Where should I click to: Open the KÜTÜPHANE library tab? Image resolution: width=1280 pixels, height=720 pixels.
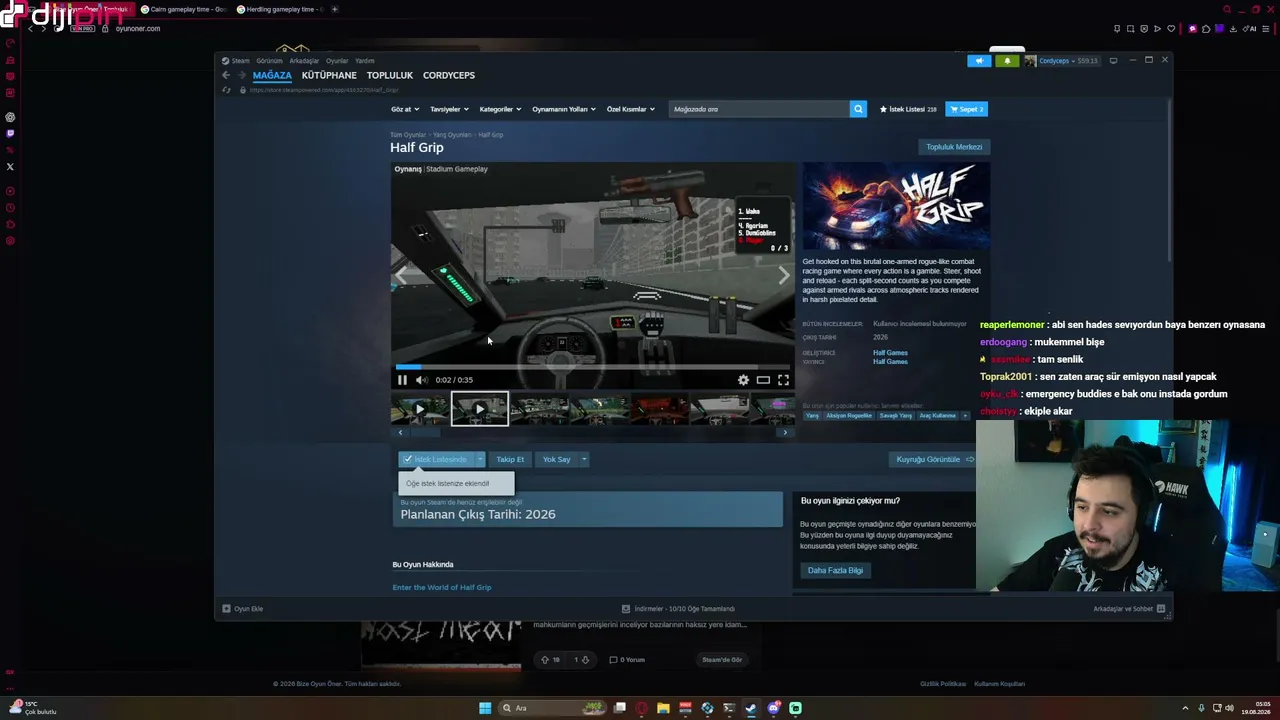coord(329,75)
